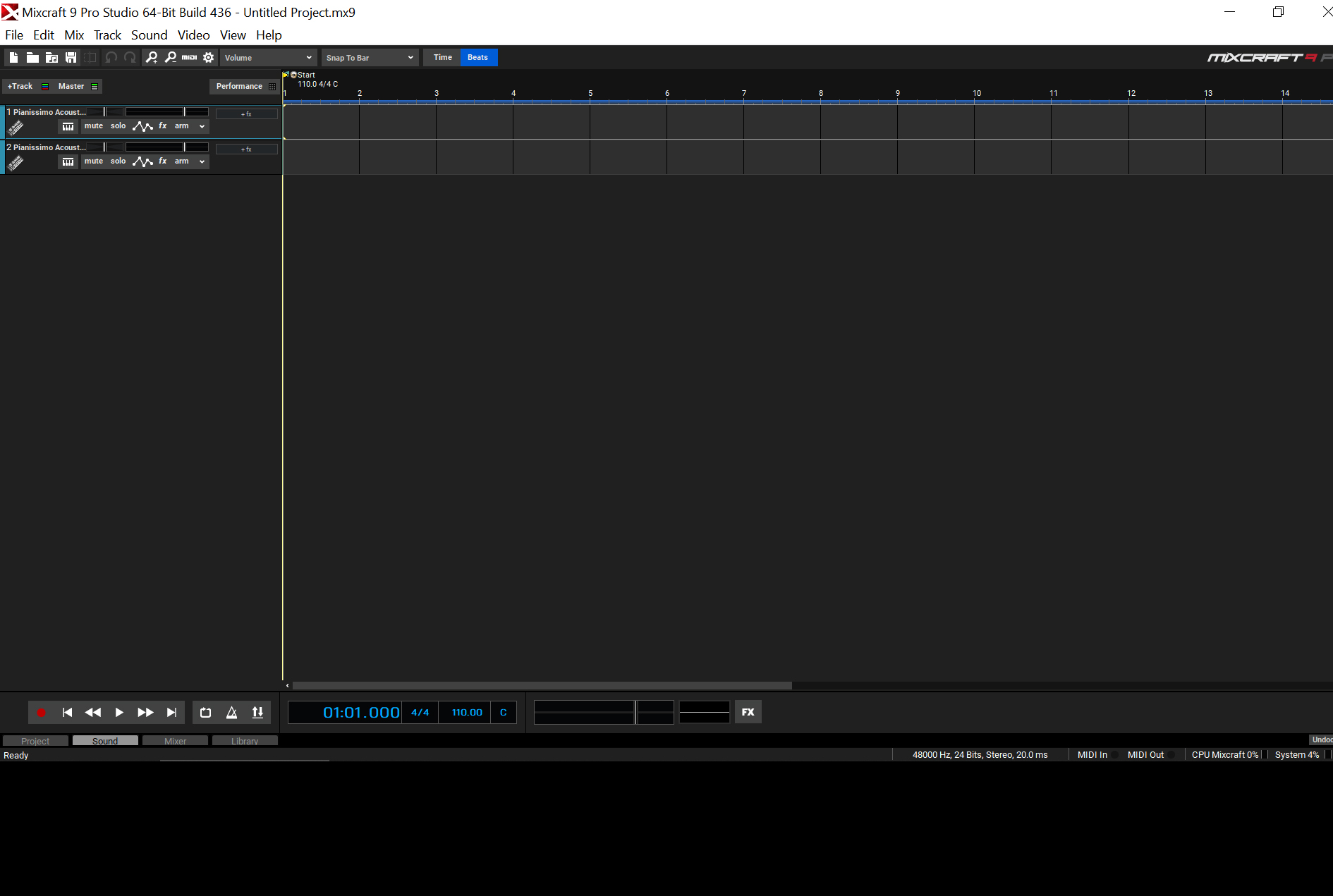Adjust track 2 pan slider
1333x896 pixels.
click(x=104, y=147)
